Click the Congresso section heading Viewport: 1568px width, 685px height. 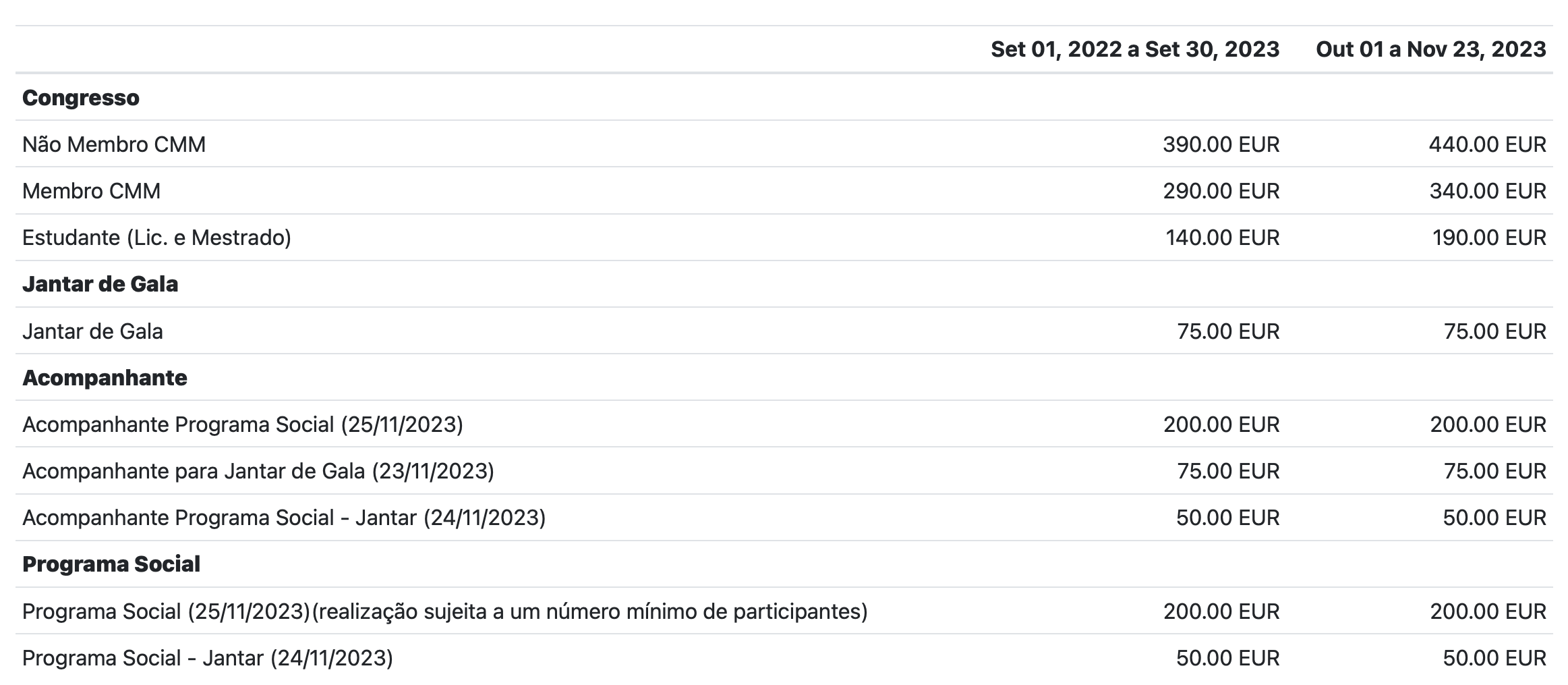click(81, 98)
